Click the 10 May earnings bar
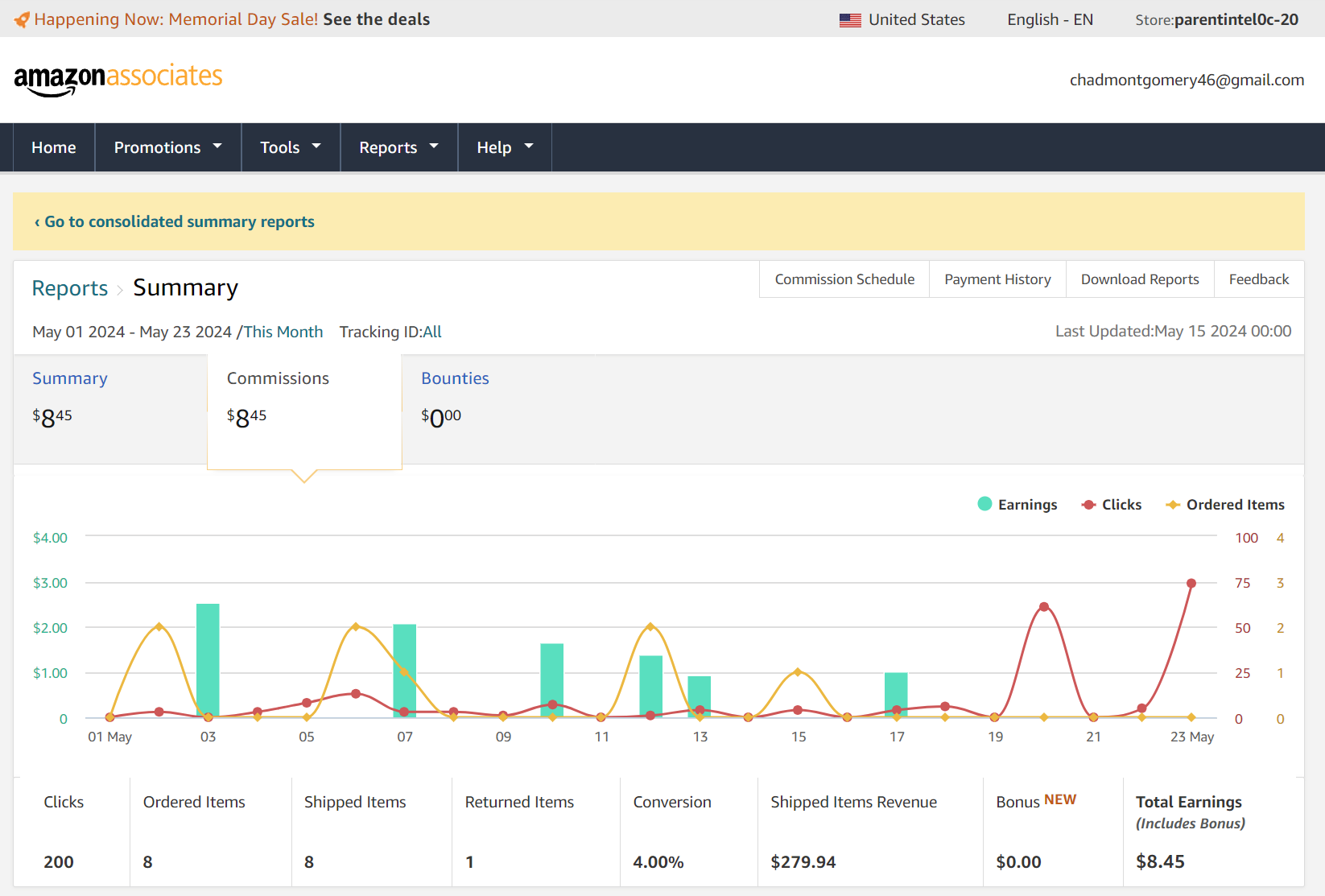The image size is (1325, 896). [x=552, y=680]
